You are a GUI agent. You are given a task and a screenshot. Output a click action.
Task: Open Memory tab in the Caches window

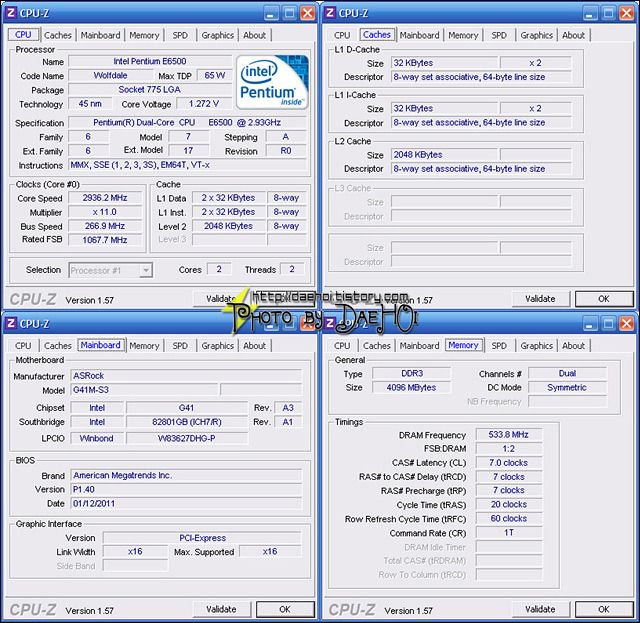[x=463, y=35]
